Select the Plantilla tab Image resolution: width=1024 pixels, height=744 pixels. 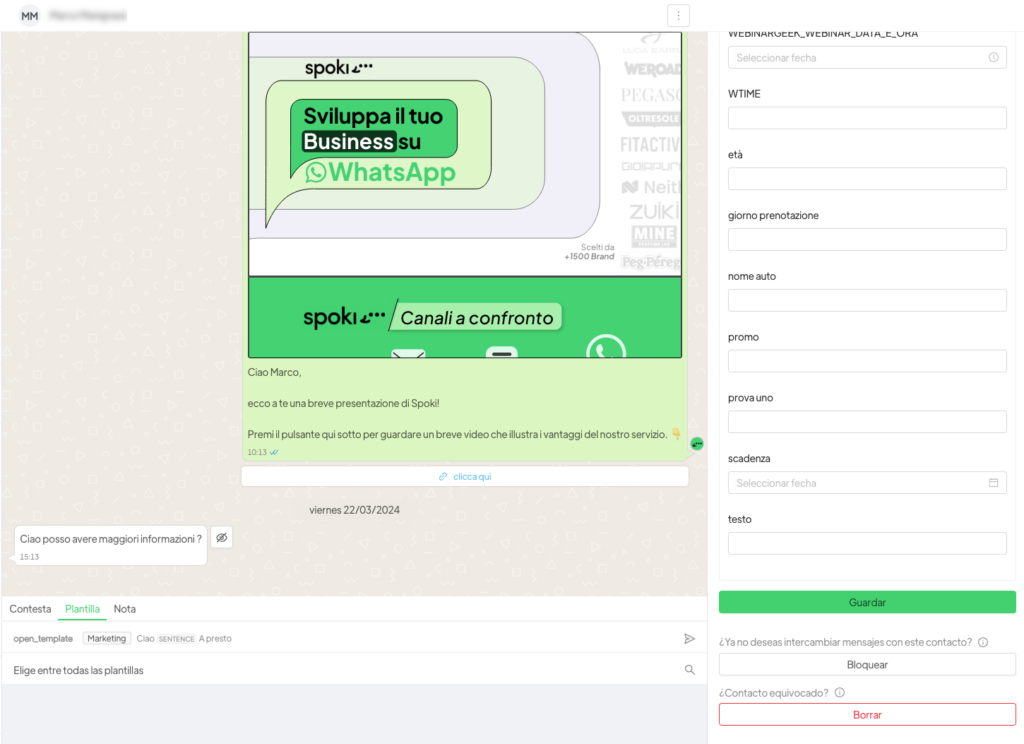tap(82, 609)
